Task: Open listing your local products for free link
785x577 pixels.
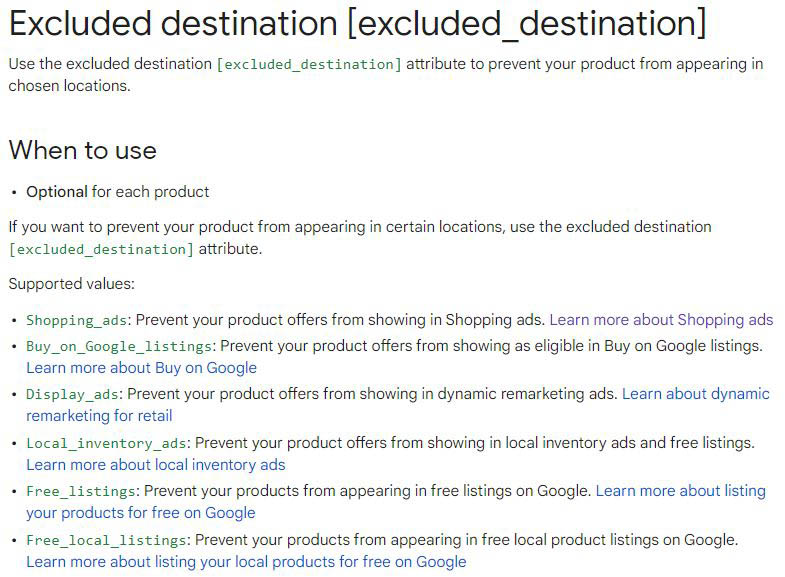Action: click(x=246, y=562)
